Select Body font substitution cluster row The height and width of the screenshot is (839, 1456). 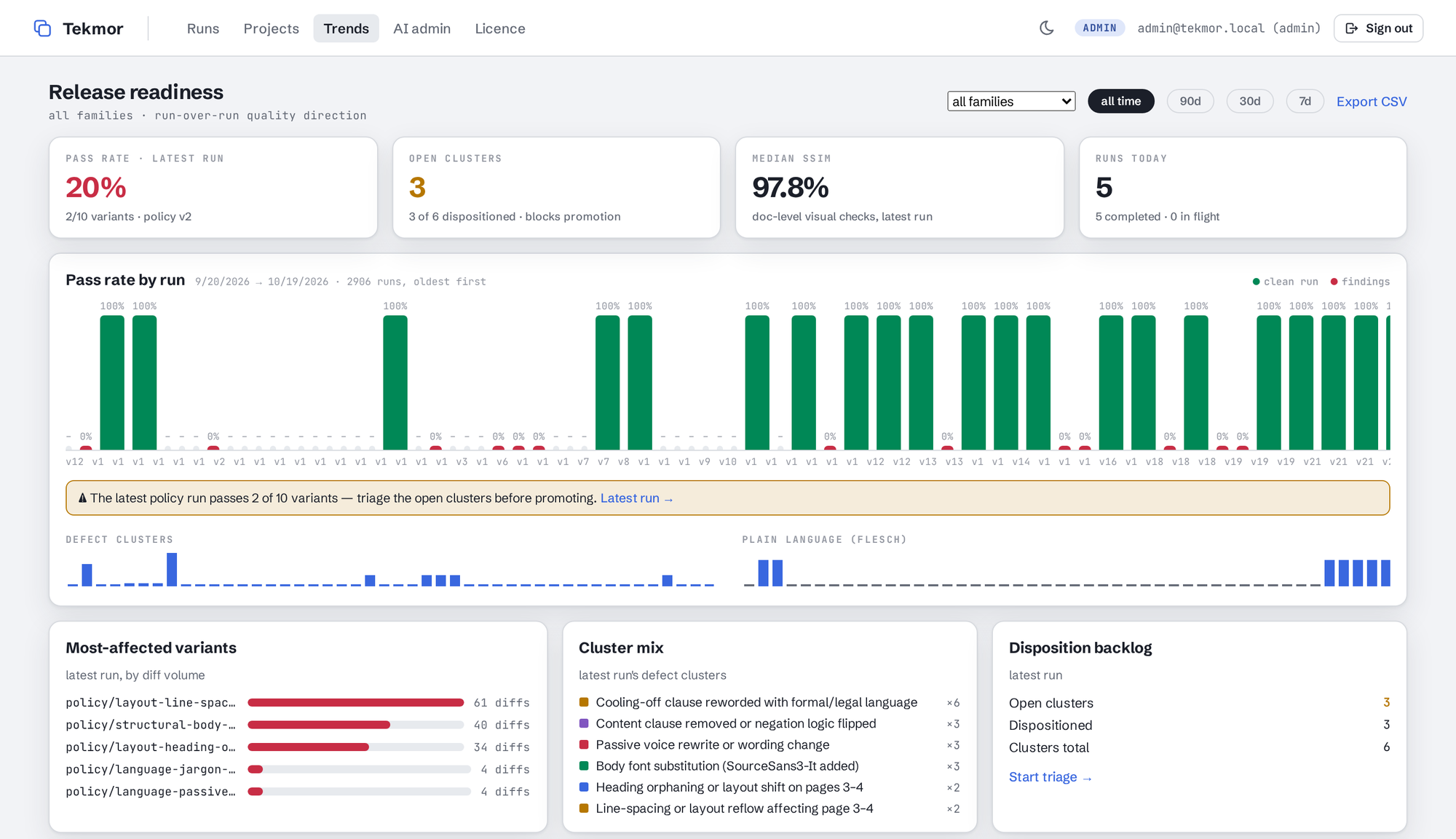(769, 766)
